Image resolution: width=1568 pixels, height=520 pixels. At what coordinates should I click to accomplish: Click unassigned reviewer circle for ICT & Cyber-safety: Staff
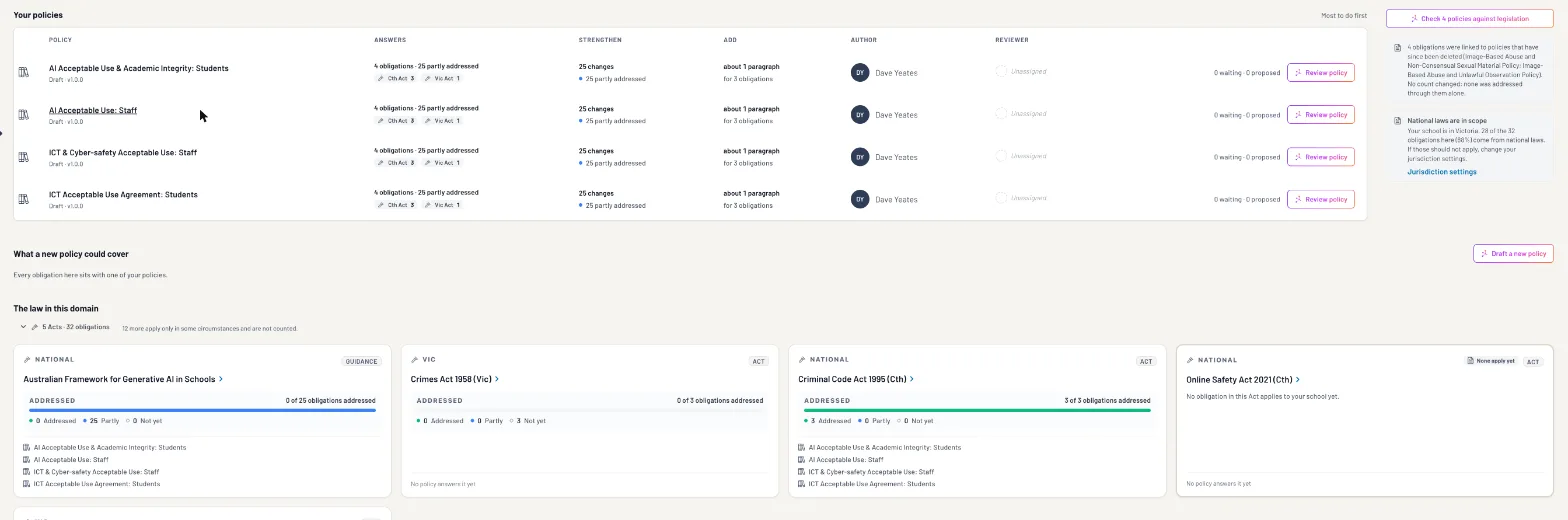click(1001, 156)
